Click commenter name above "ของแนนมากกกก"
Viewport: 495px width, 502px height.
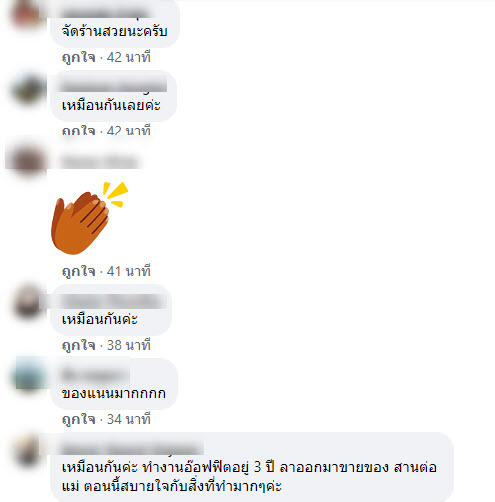point(95,375)
